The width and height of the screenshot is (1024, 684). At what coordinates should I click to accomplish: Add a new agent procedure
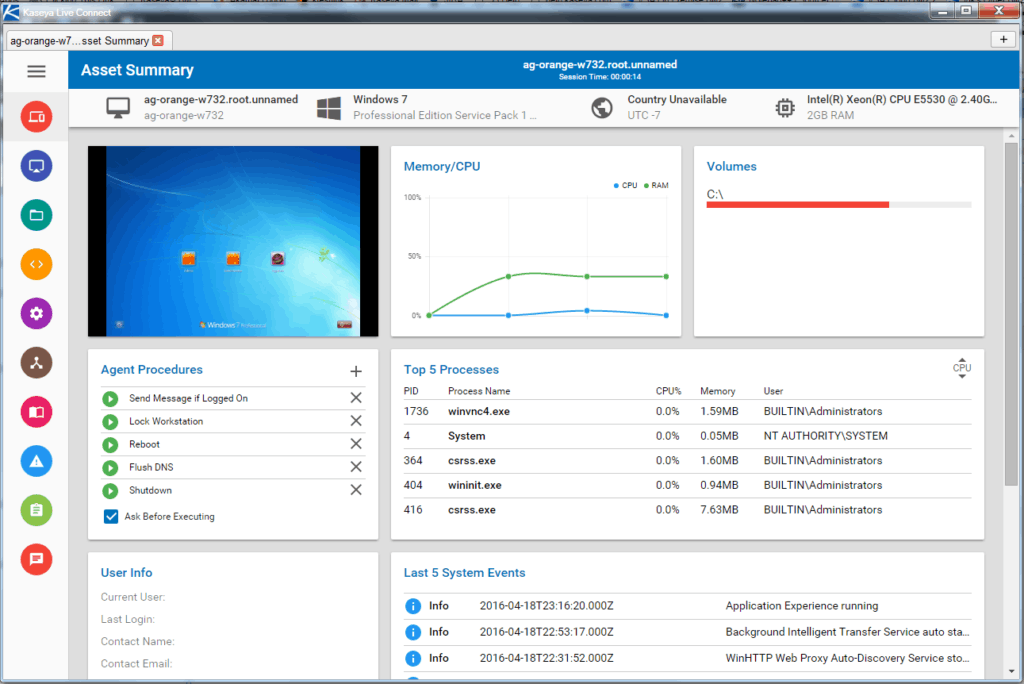[356, 371]
